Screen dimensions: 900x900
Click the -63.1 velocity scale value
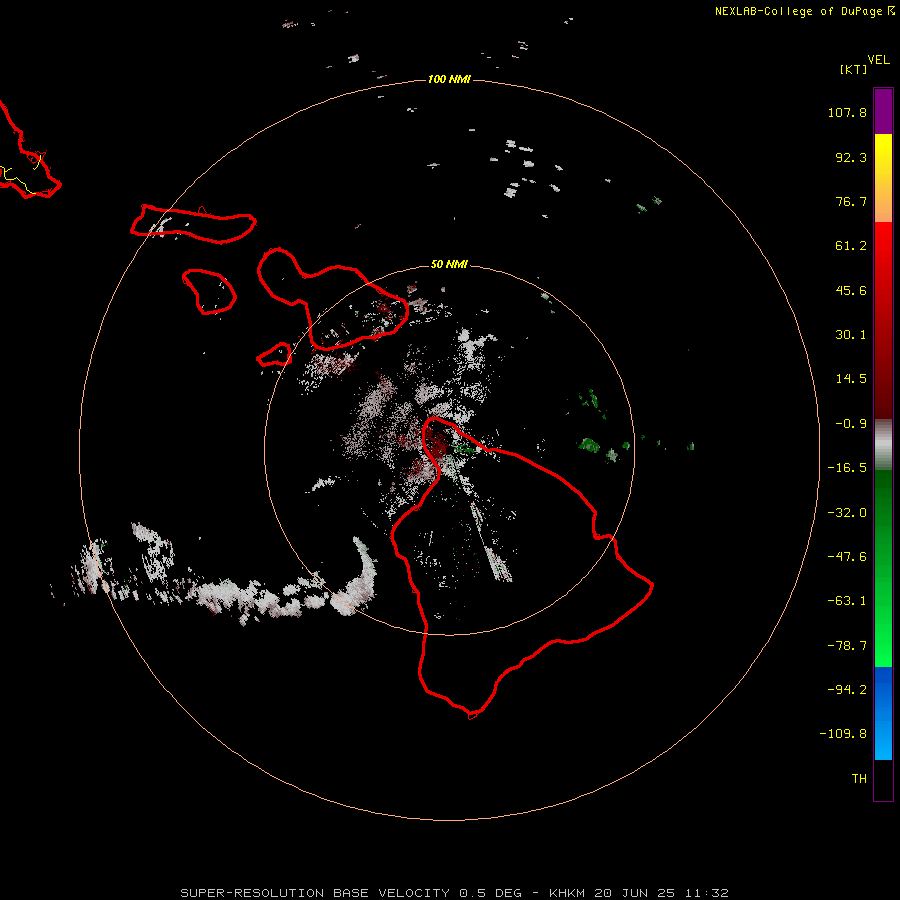click(847, 601)
